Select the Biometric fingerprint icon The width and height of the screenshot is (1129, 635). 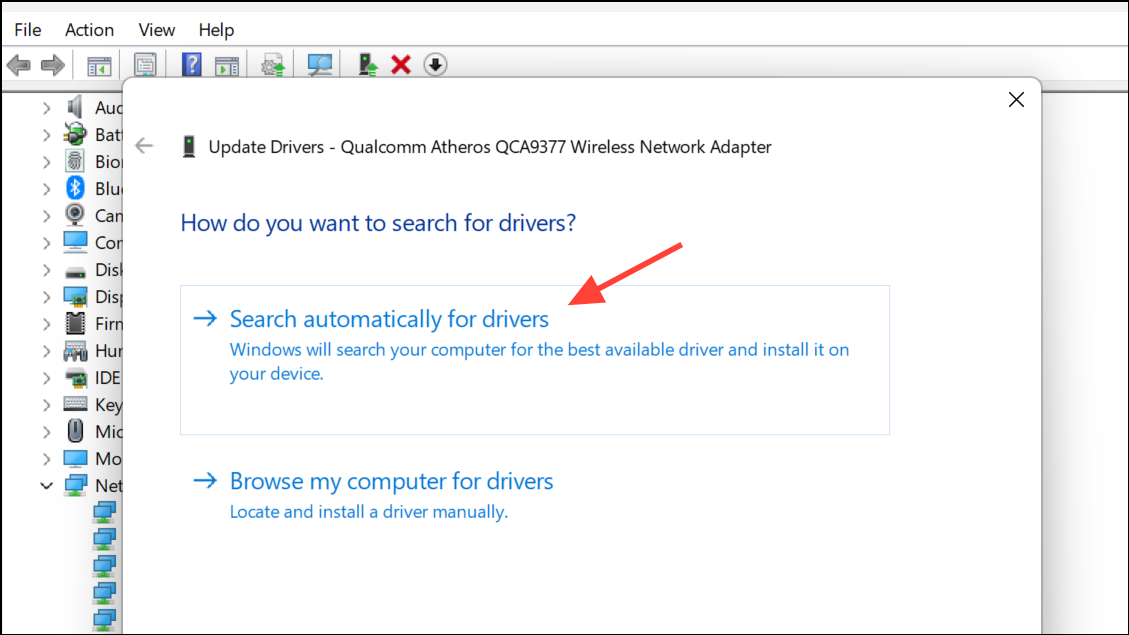(x=75, y=161)
